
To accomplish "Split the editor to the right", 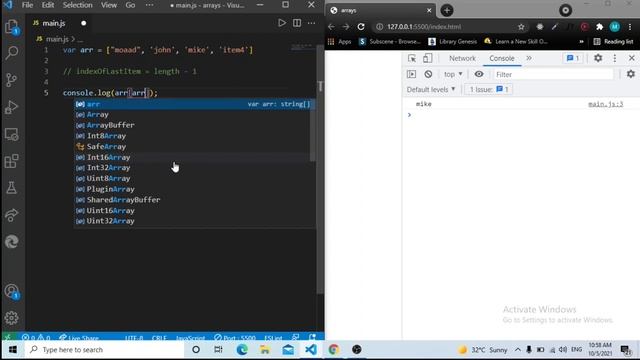I will click(297, 23).
